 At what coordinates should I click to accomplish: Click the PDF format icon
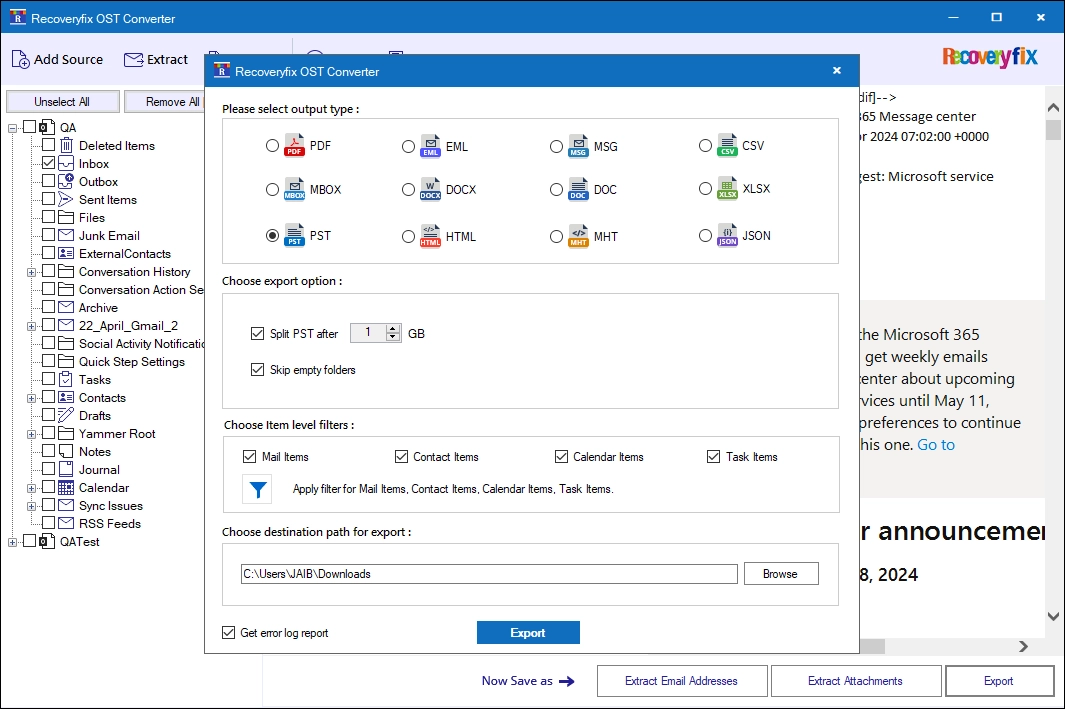[294, 145]
